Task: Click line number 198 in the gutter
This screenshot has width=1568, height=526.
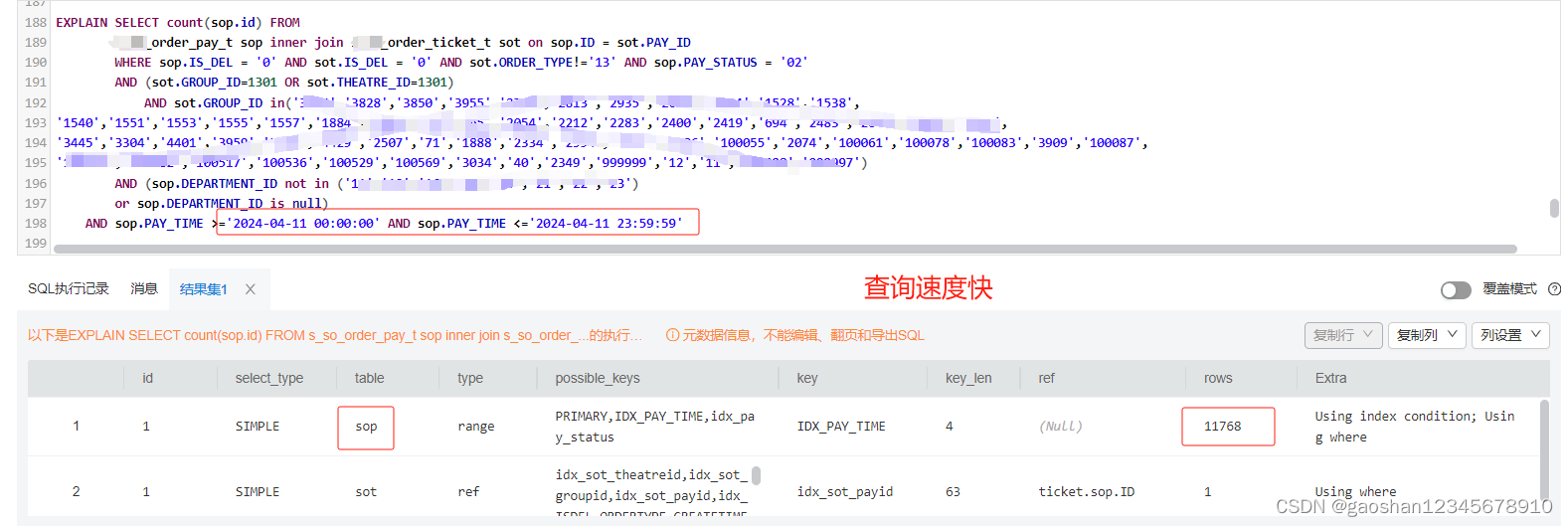Action: (x=36, y=223)
